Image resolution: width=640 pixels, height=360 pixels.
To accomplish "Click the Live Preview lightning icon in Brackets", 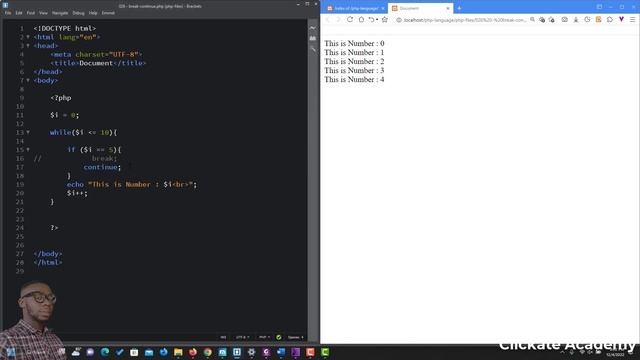I will tap(313, 28).
